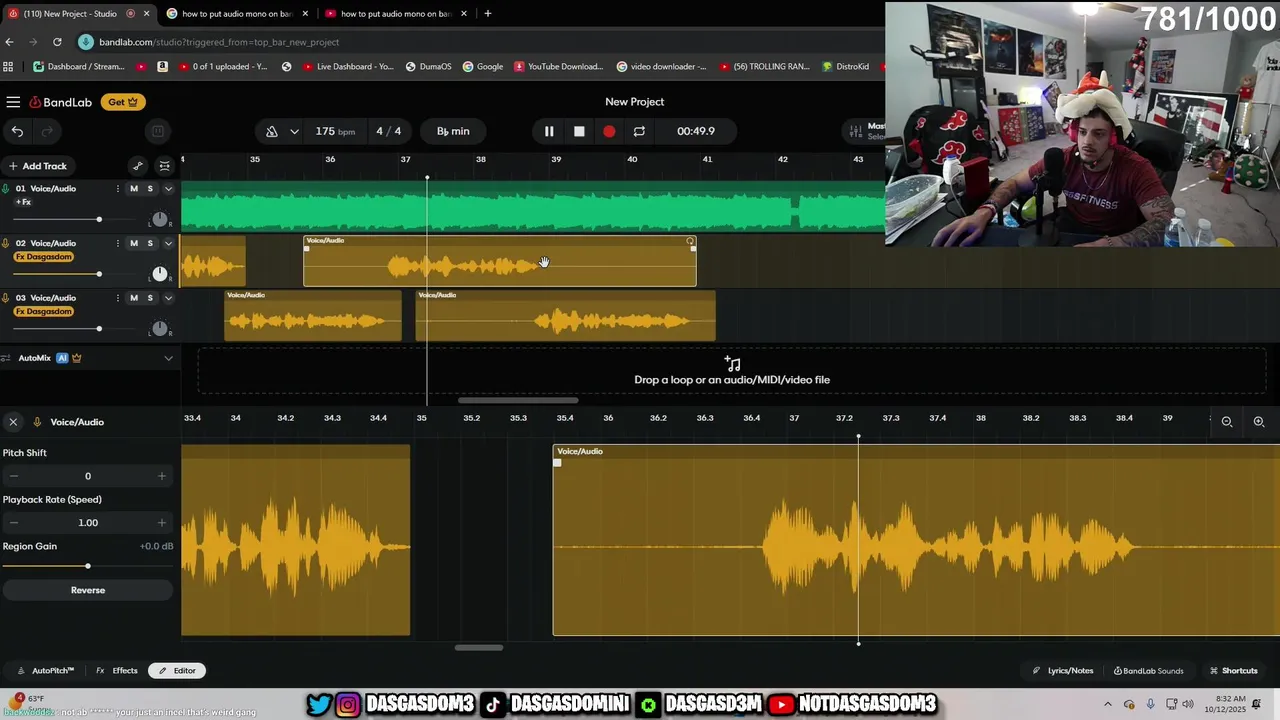Image resolution: width=1280 pixels, height=720 pixels.
Task: Open the metronome options dropdown
Action: [x=294, y=131]
